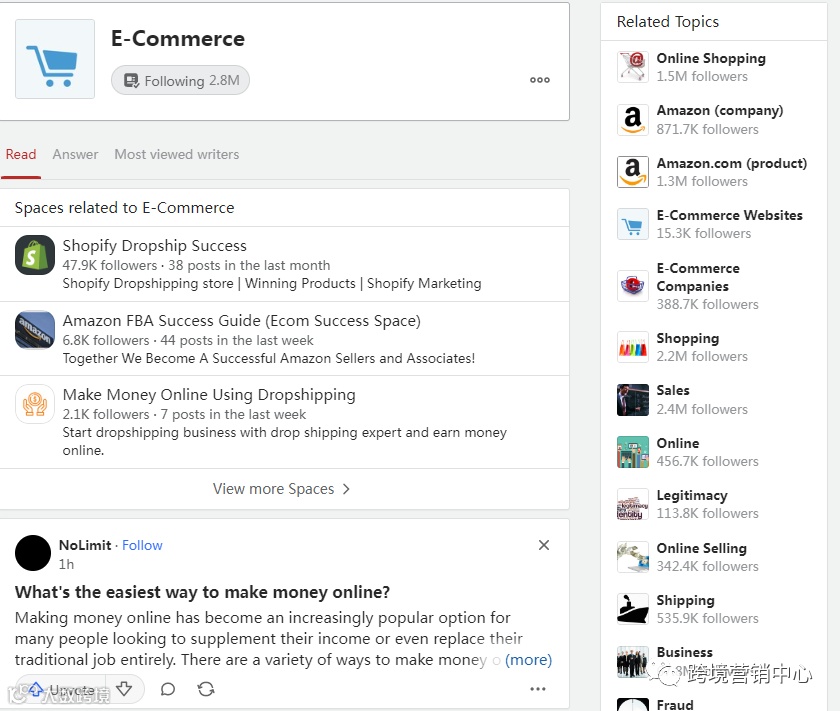
Task: Click the 'Related Topics' heading
Action: [x=668, y=21]
